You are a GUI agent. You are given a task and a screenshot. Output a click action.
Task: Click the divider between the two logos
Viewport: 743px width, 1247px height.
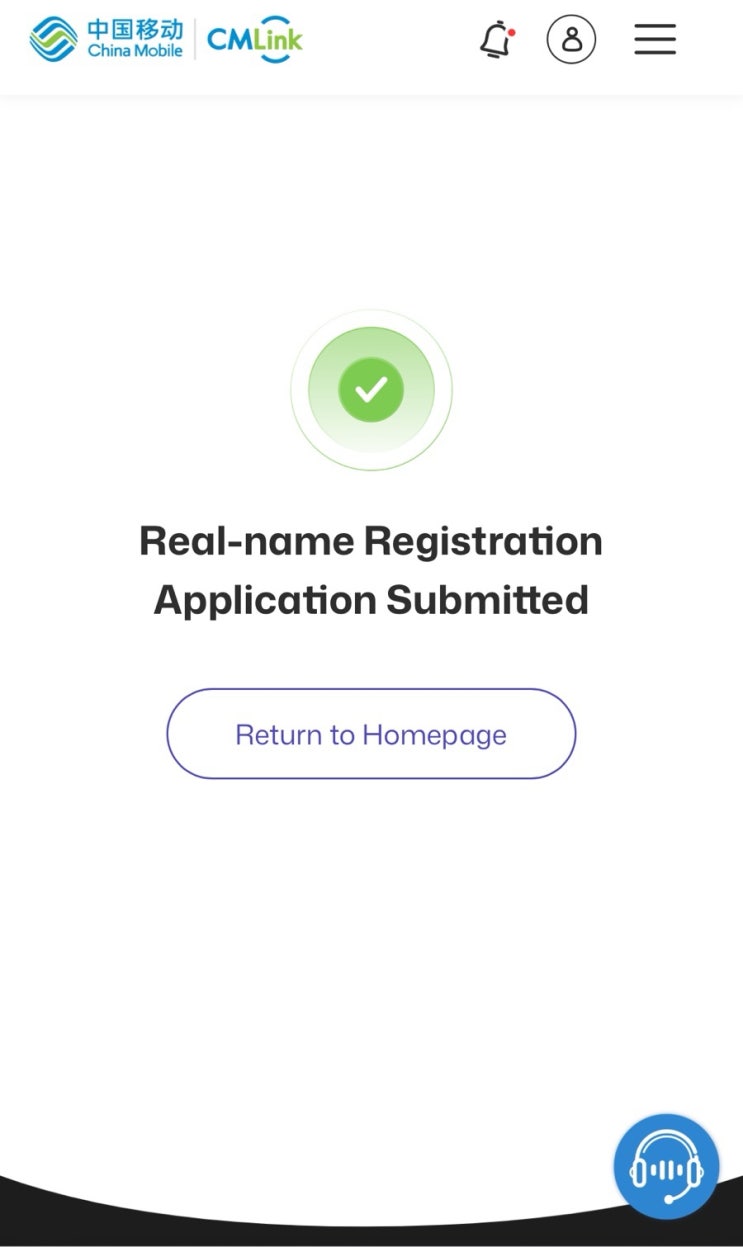tap(195, 40)
